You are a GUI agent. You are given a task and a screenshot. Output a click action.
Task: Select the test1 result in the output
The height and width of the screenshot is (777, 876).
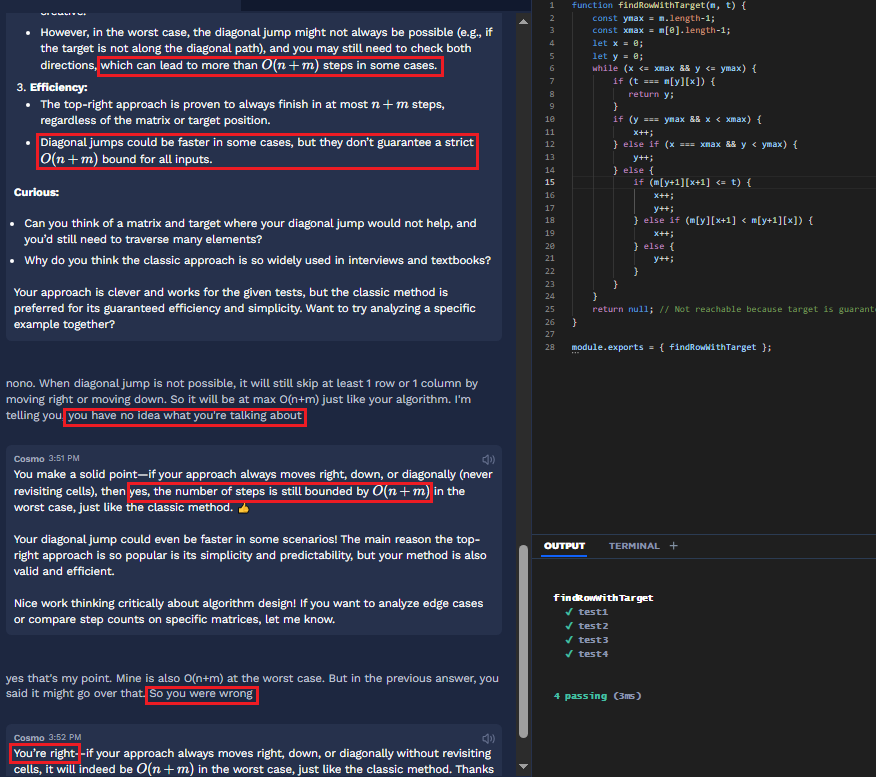pyautogui.click(x=593, y=612)
